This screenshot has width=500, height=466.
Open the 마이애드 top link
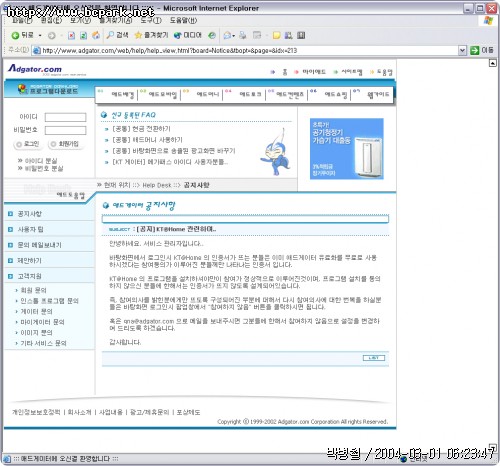click(x=314, y=72)
